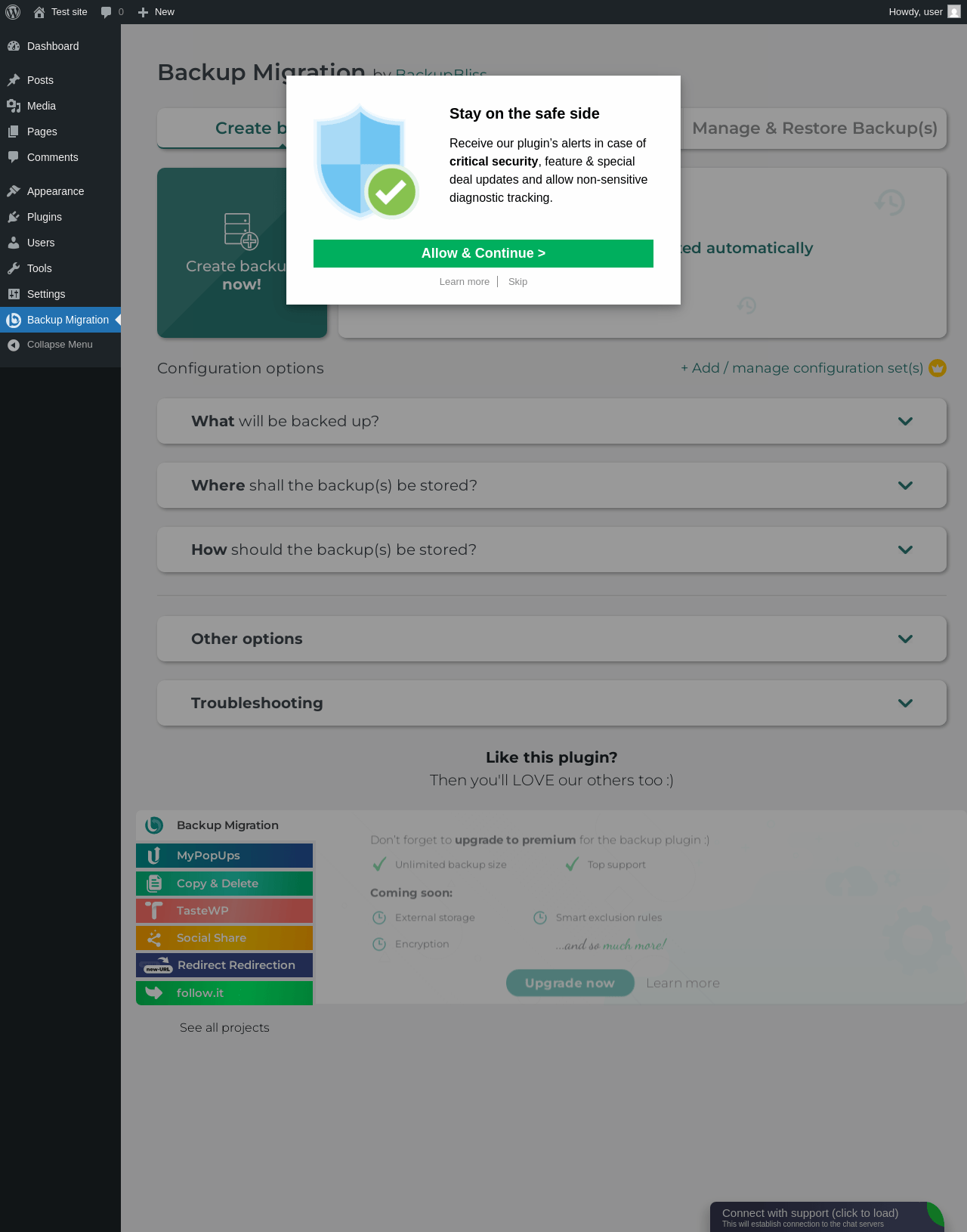Expand 'What will be backed up?' section

[x=551, y=421]
